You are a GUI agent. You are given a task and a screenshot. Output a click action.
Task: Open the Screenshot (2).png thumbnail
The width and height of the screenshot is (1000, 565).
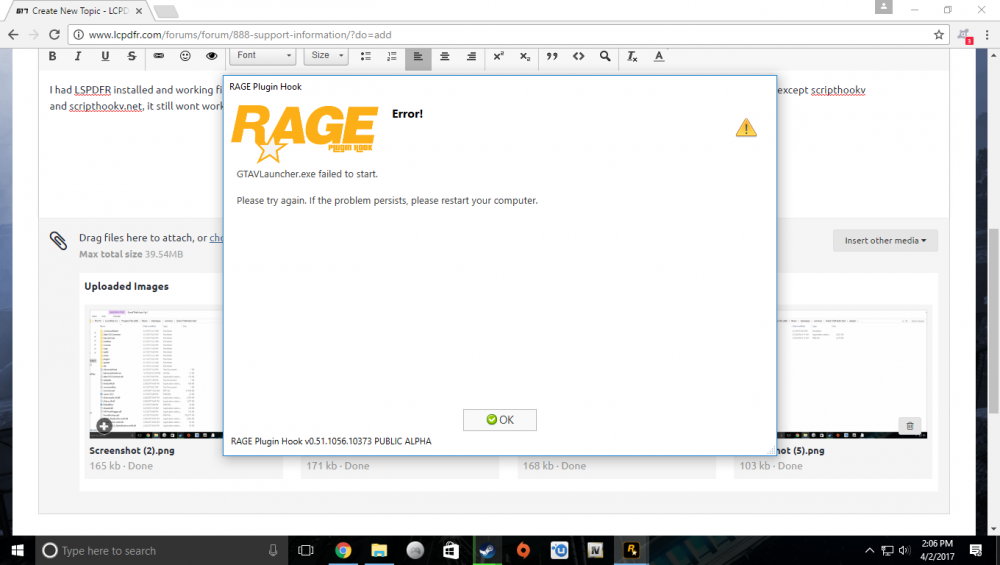156,374
